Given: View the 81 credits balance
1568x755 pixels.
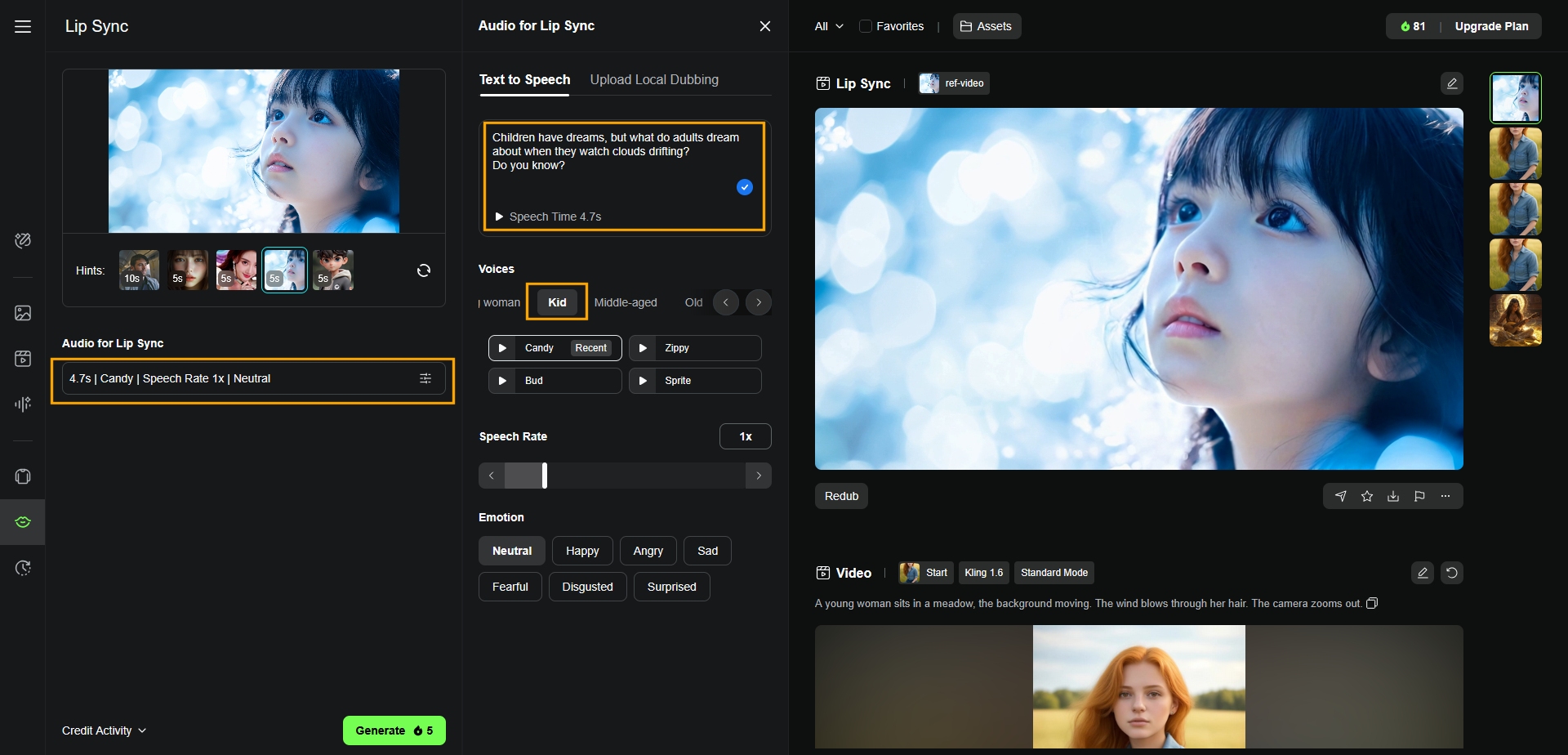Looking at the screenshot, I should tap(1414, 26).
